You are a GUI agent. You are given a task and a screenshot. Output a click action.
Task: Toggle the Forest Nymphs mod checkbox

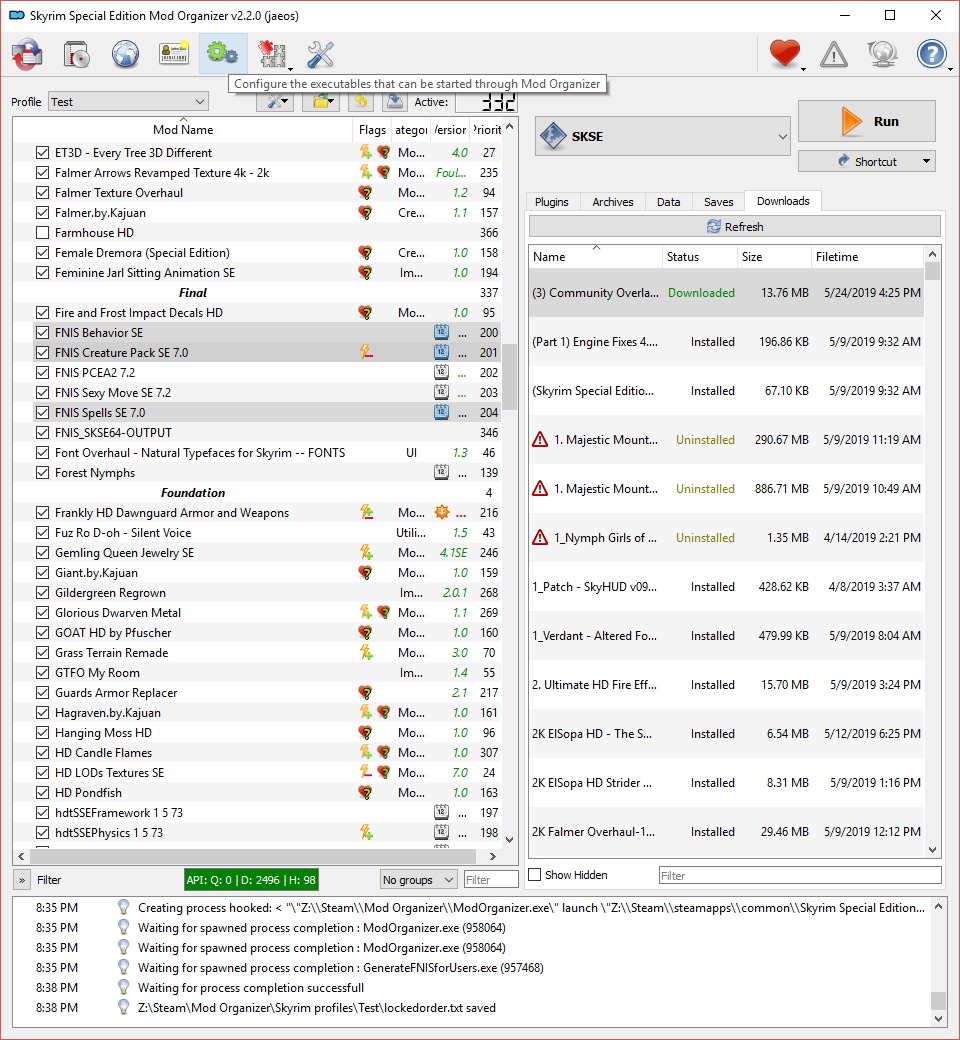click(x=42, y=473)
